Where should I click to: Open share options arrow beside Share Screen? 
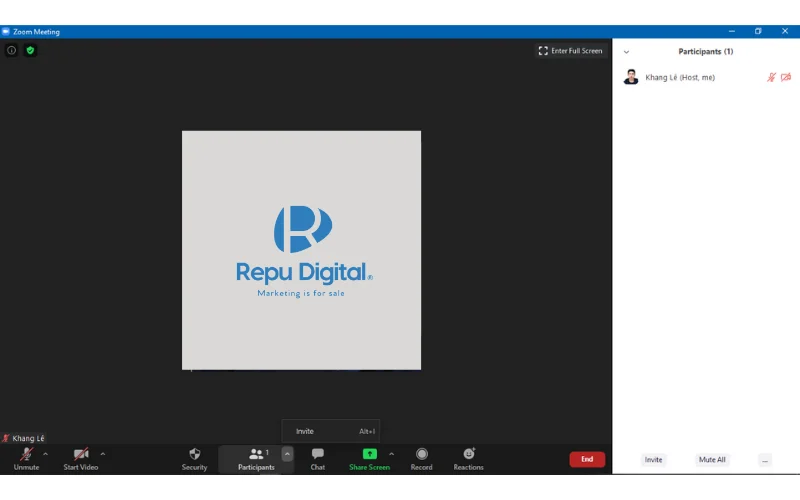(x=391, y=454)
